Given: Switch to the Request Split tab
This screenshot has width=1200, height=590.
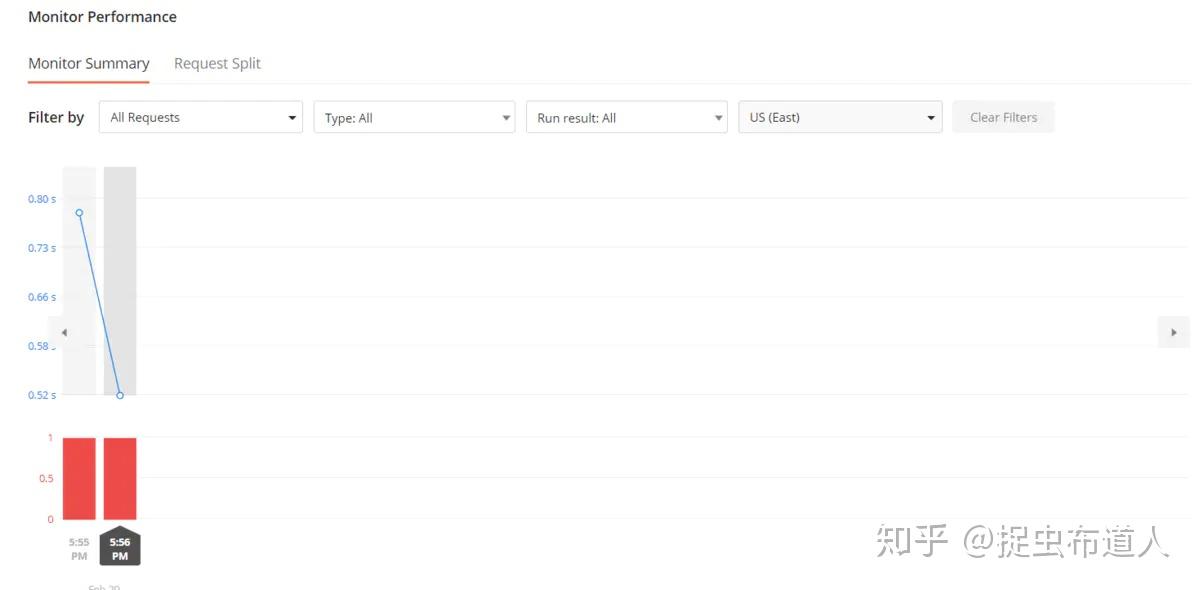Looking at the screenshot, I should (x=217, y=62).
